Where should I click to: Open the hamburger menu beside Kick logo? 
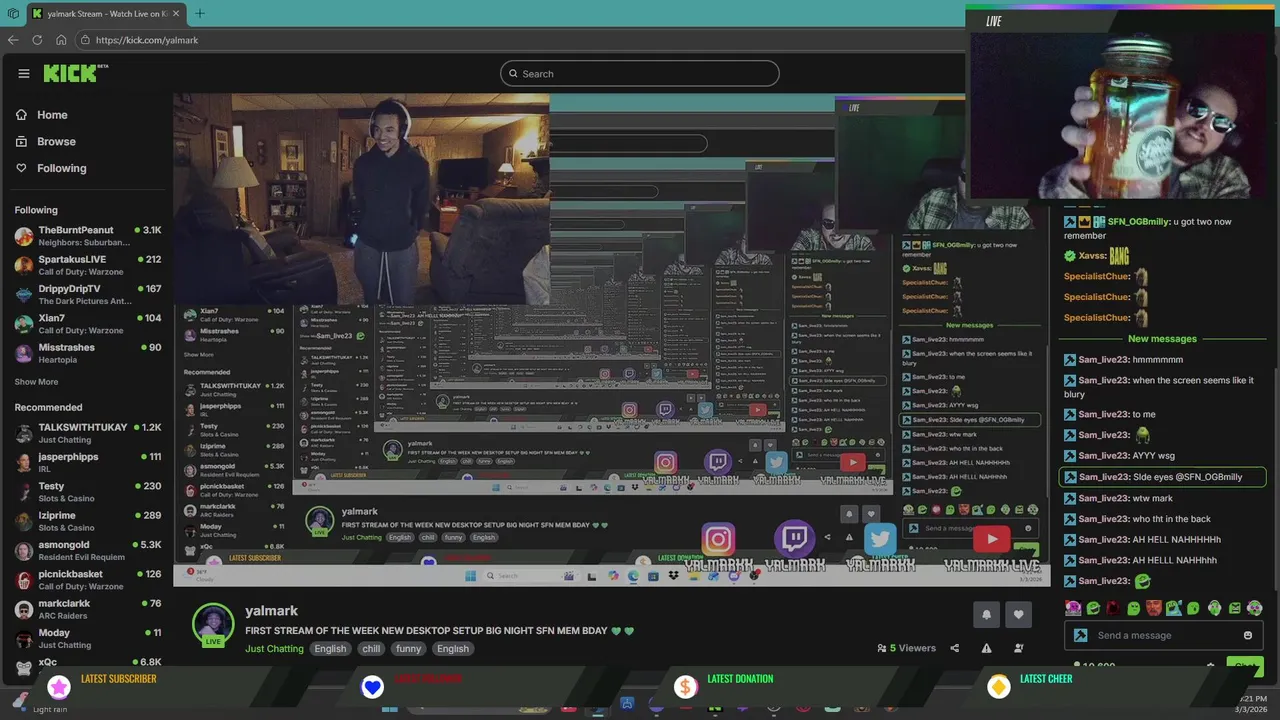coord(24,73)
